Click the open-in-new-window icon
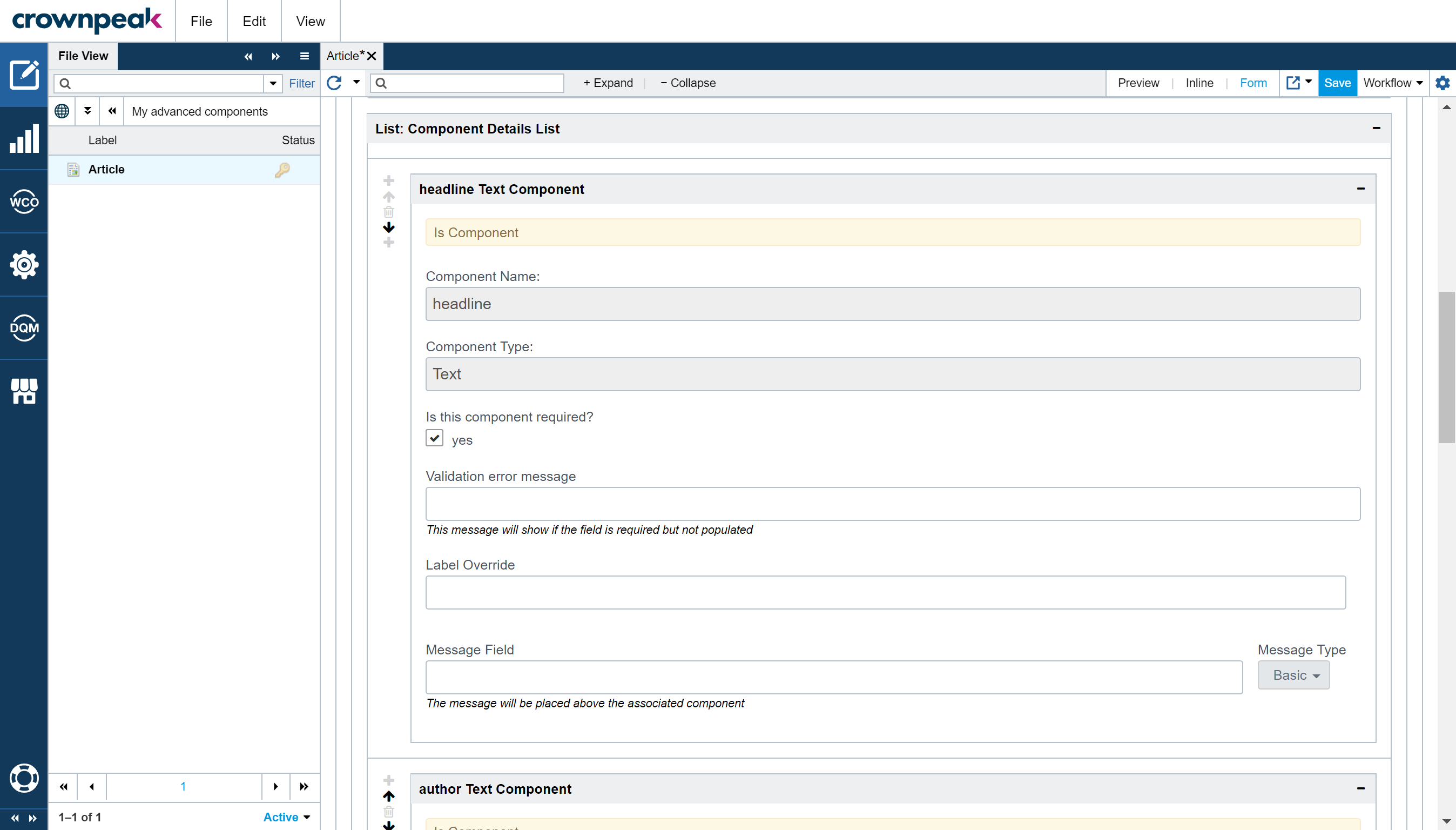The image size is (1456, 830). coord(1293,83)
